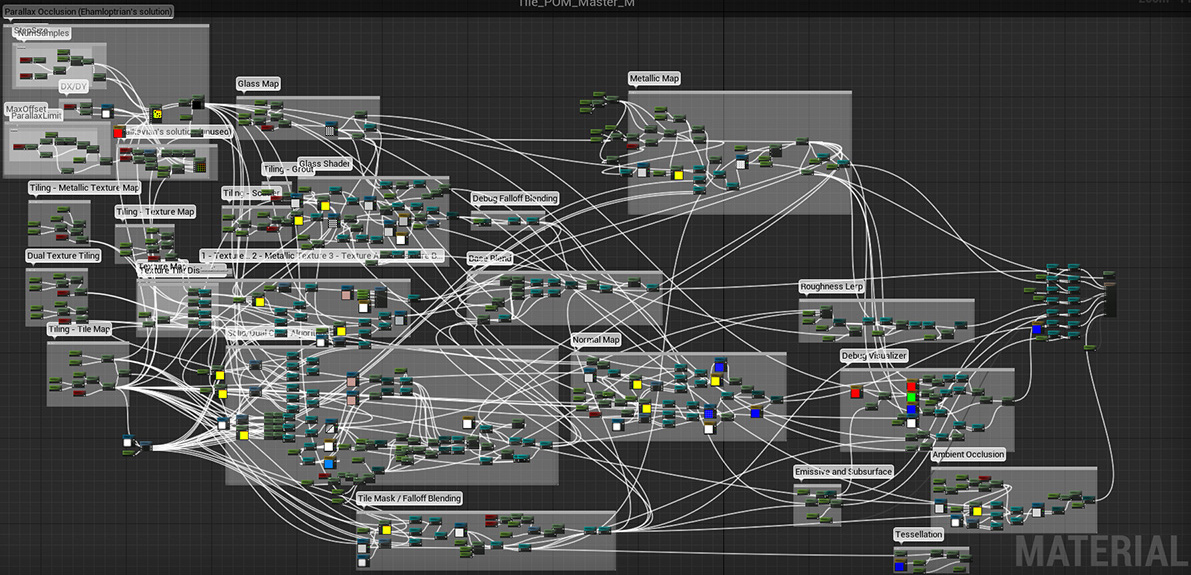The image size is (1191, 575).
Task: Select the Tiling - Grout comment label
Action: pyautogui.click(x=289, y=169)
